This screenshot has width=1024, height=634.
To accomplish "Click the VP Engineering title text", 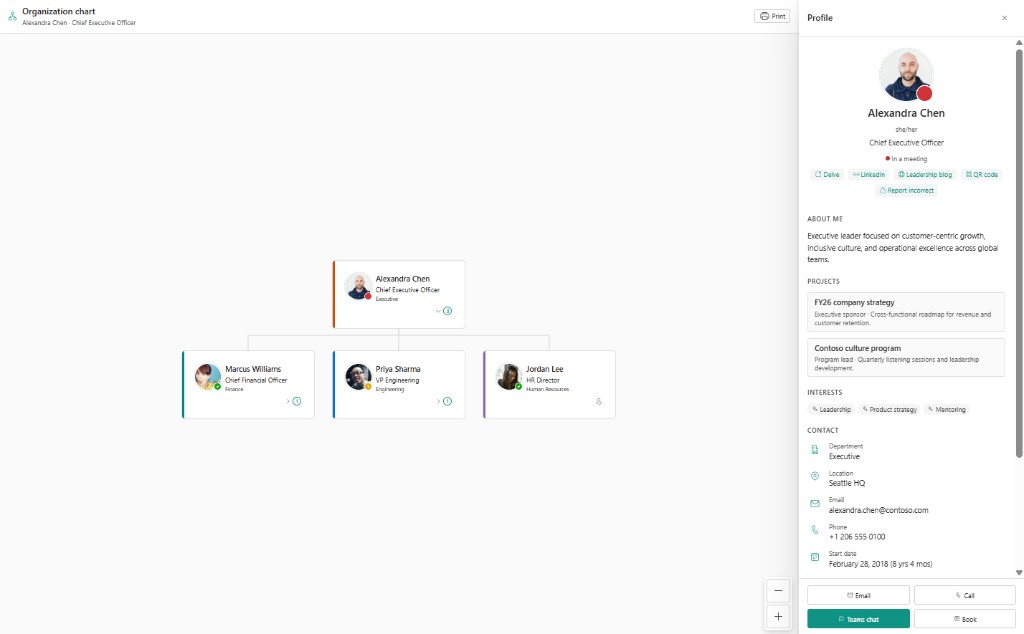I will [x=397, y=380].
